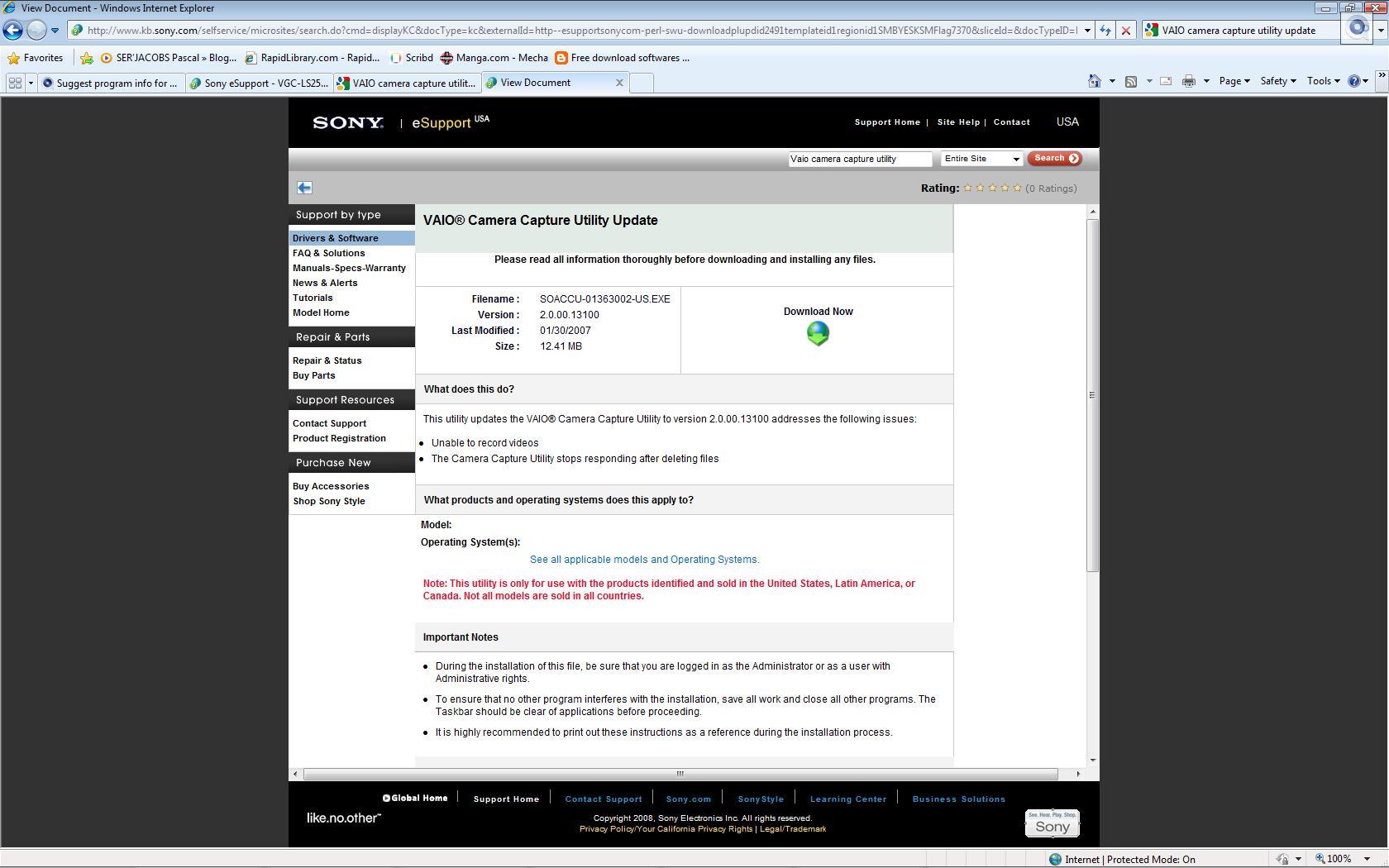Image resolution: width=1389 pixels, height=868 pixels.
Task: Switch to VAIO camera capture utility tab
Action: pyautogui.click(x=407, y=83)
